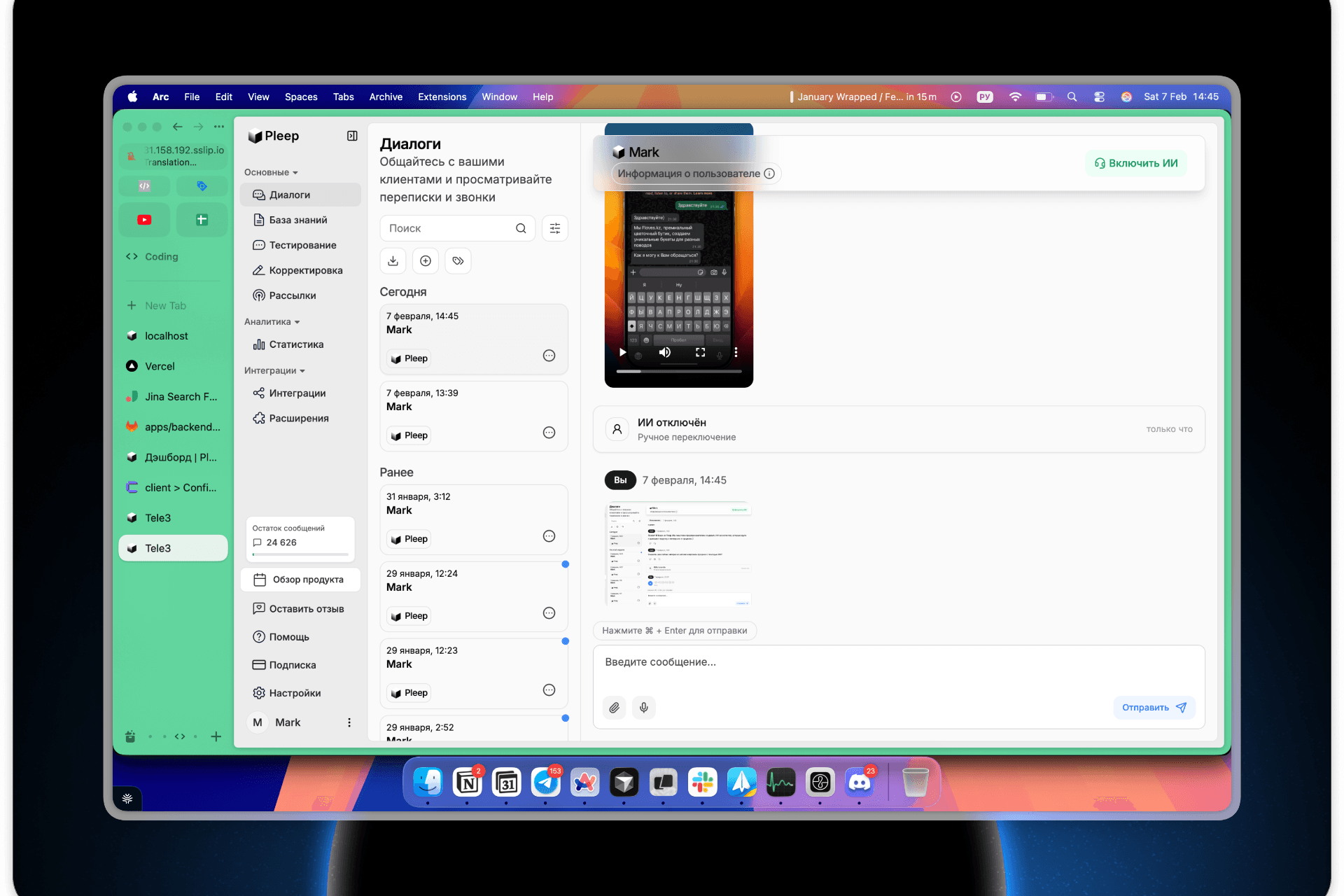Open the Mark account three-dot menu
Viewport: 1344px width, 896px height.
click(x=349, y=722)
